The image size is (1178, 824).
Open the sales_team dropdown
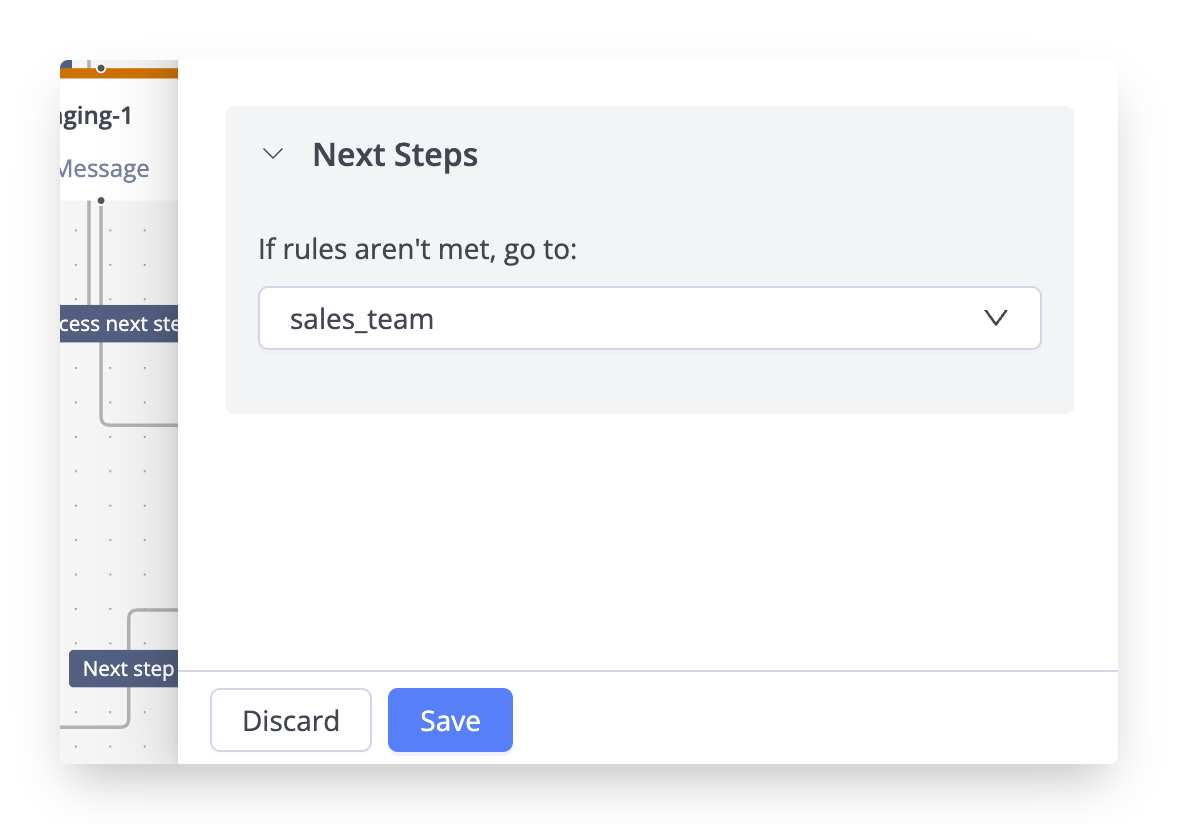(x=649, y=319)
